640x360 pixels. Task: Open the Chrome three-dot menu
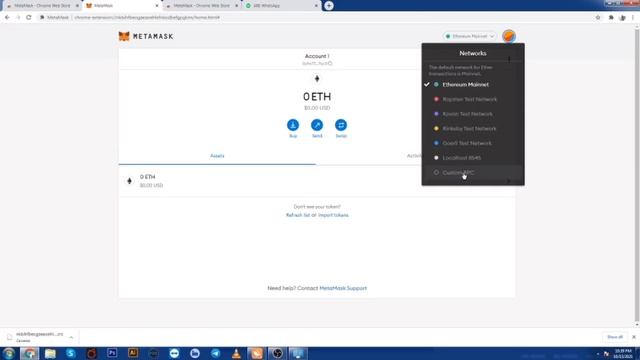coord(633,18)
